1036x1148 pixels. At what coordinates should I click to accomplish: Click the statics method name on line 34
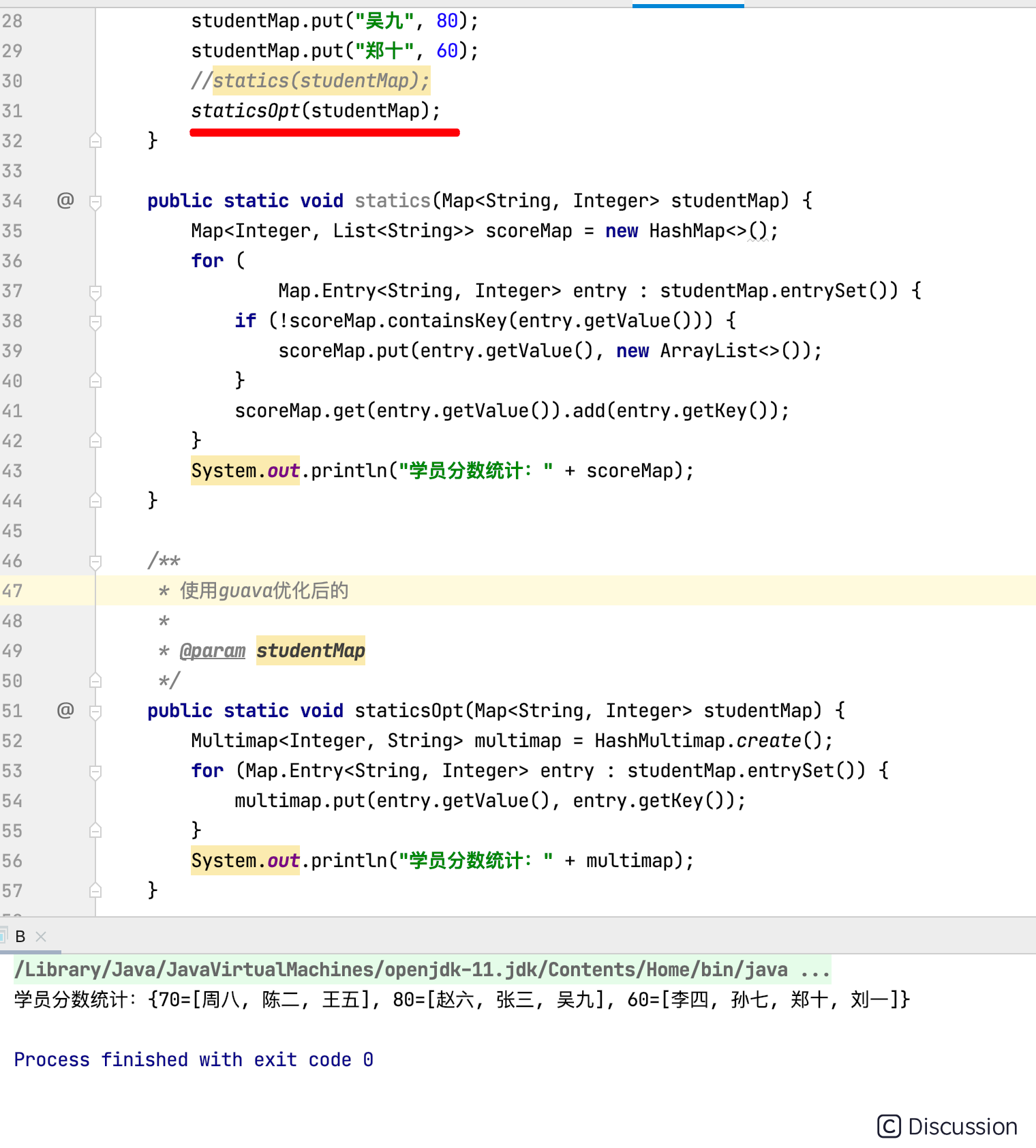click(x=393, y=200)
